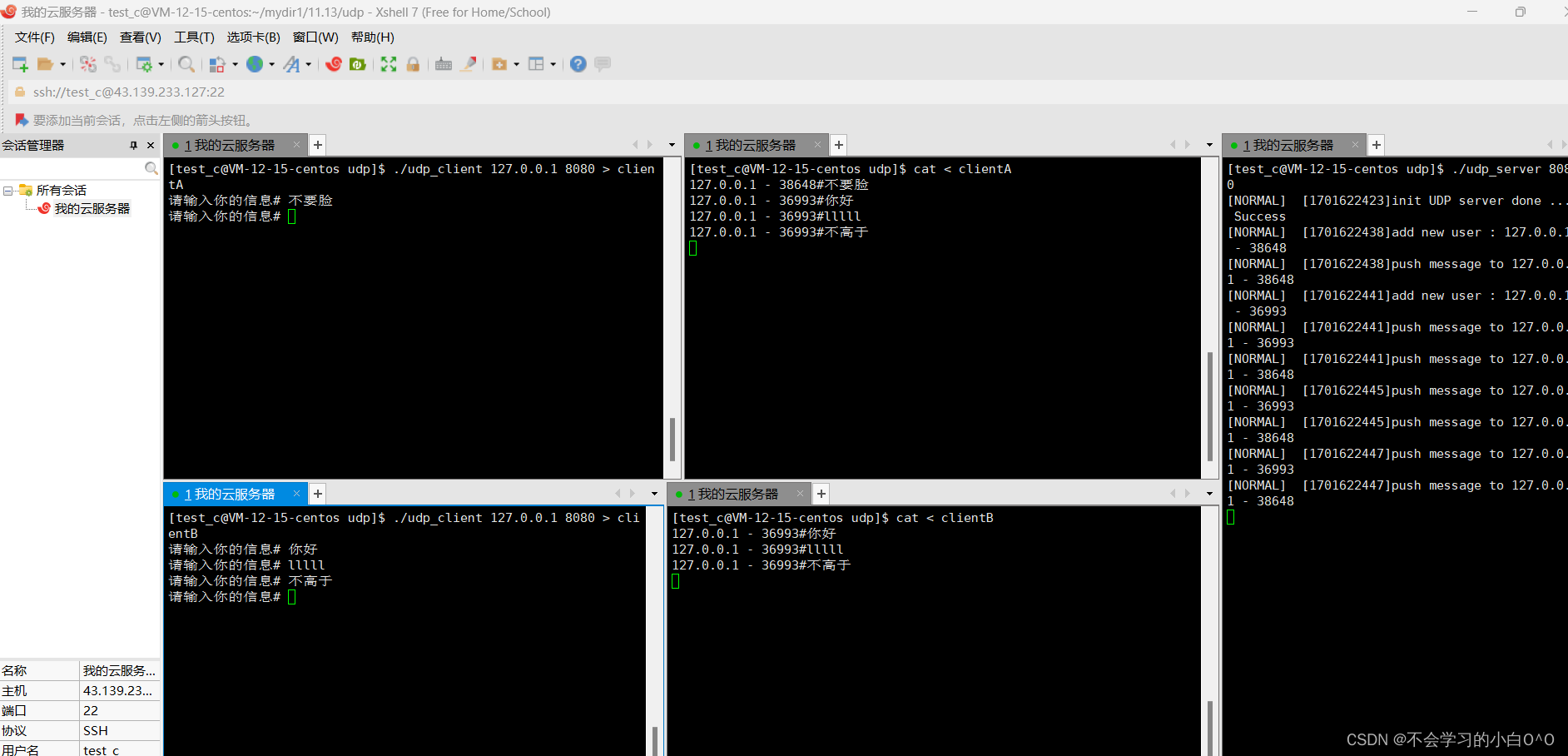The image size is (1568, 756).
Task: Click the session manager search magnifier
Action: coord(151,168)
